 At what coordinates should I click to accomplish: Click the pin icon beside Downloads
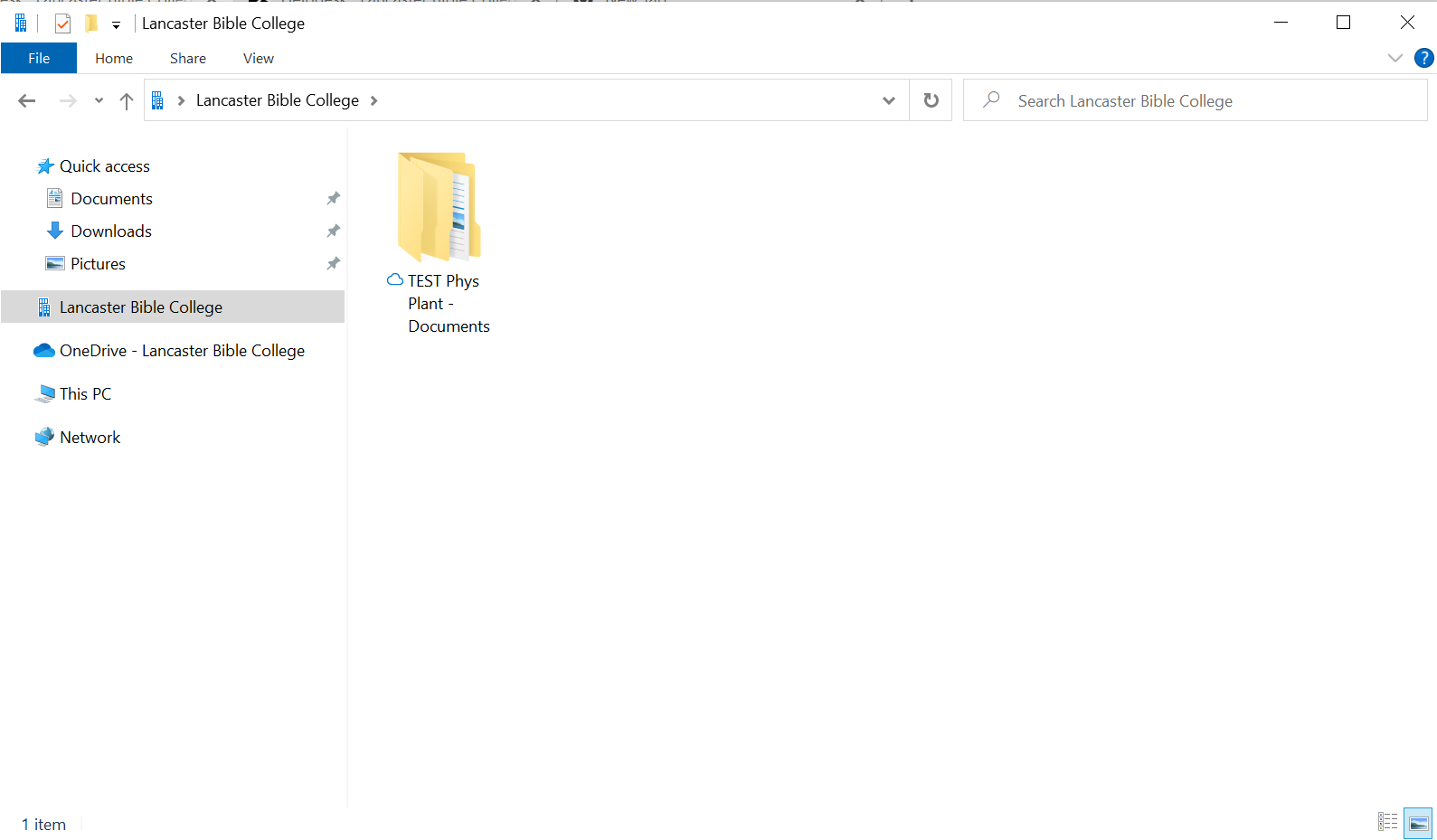click(x=333, y=231)
